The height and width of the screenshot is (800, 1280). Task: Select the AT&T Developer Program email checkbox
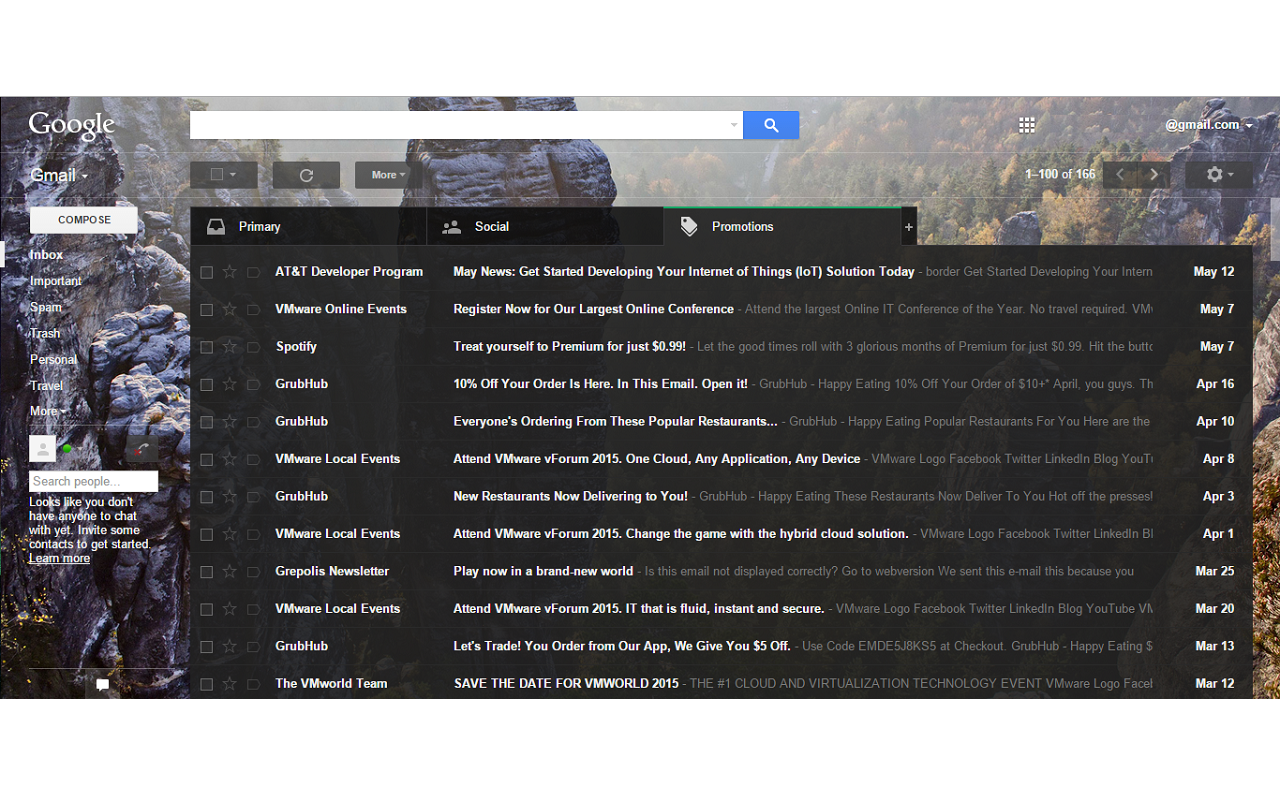pos(206,272)
